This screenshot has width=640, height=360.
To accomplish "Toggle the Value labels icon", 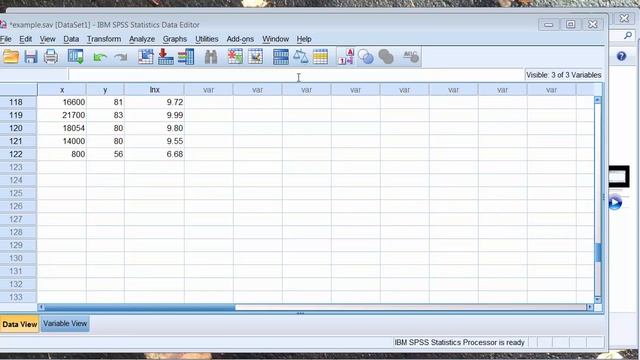I will (345, 57).
